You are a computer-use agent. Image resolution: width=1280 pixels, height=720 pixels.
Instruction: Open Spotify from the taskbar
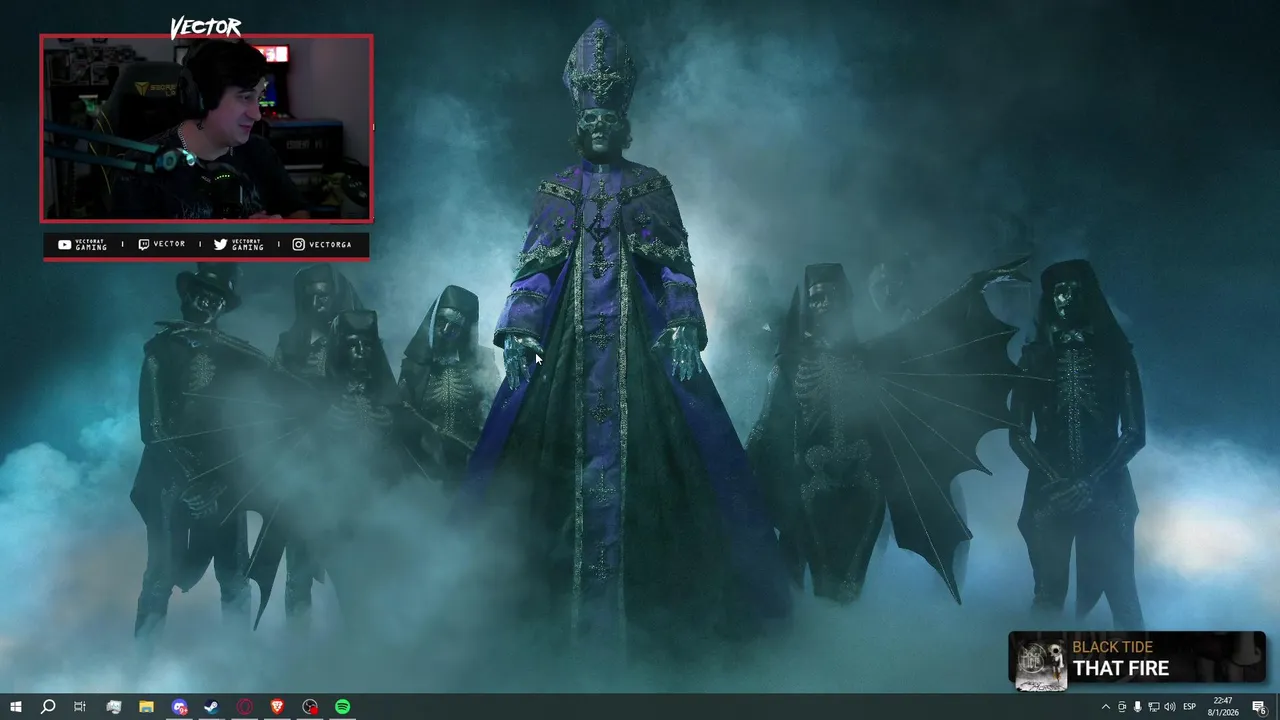[343, 707]
